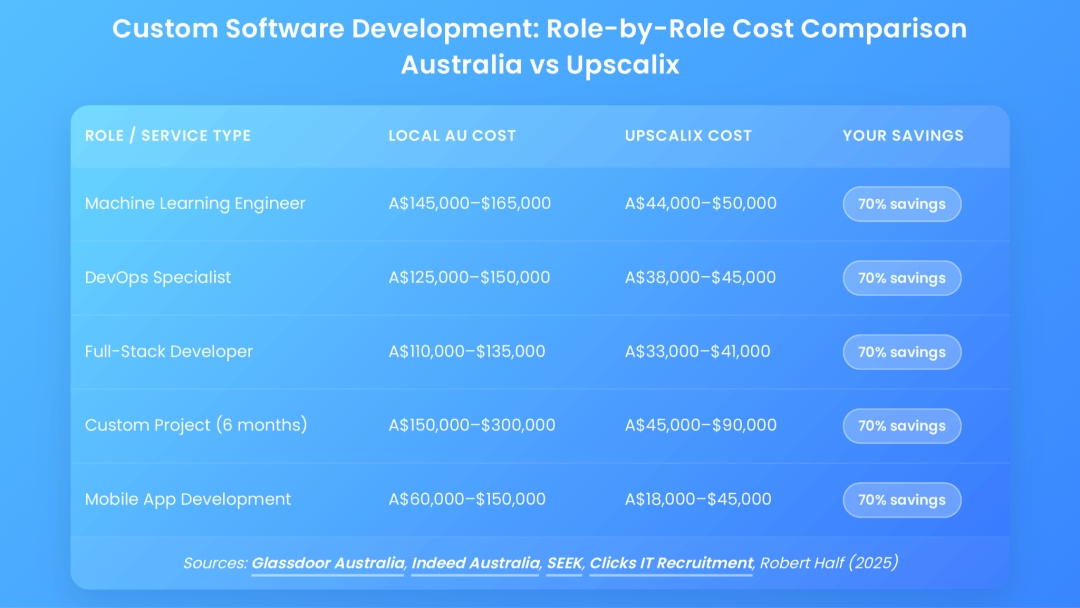Click 70% savings badge for DevOps Specialist
Viewport: 1080px width, 608px height.
coord(901,278)
